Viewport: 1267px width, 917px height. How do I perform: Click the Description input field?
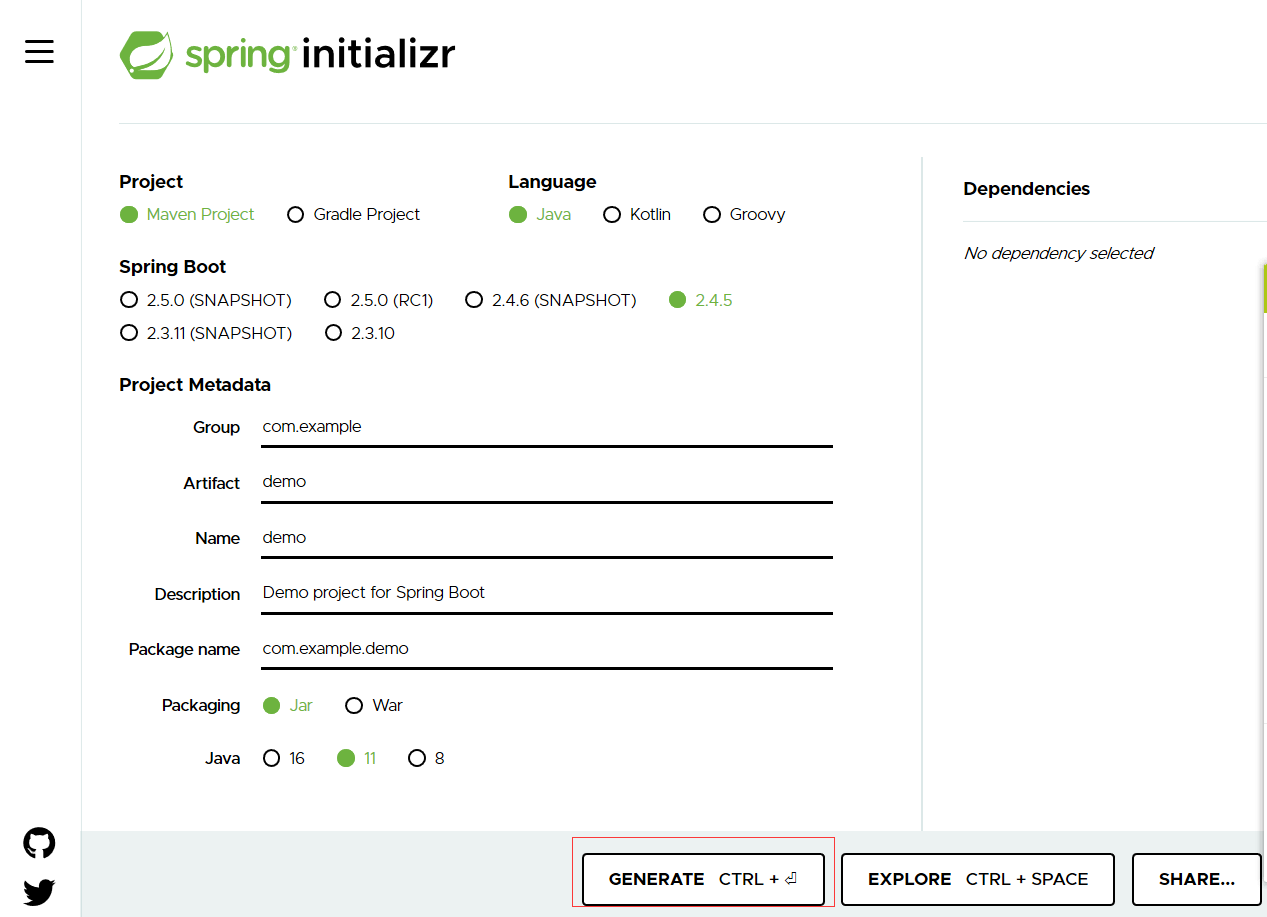547,593
